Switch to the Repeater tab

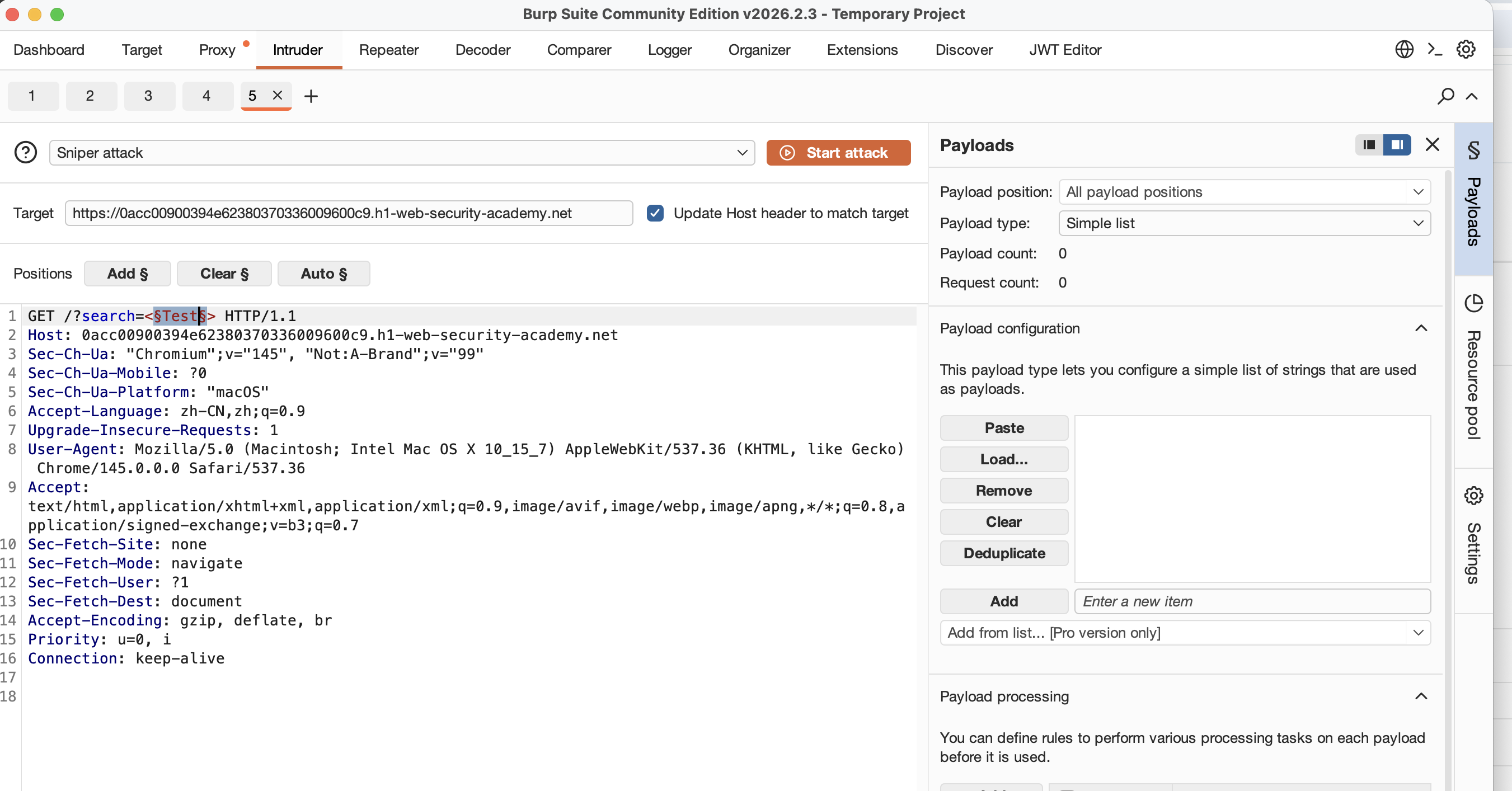388,50
